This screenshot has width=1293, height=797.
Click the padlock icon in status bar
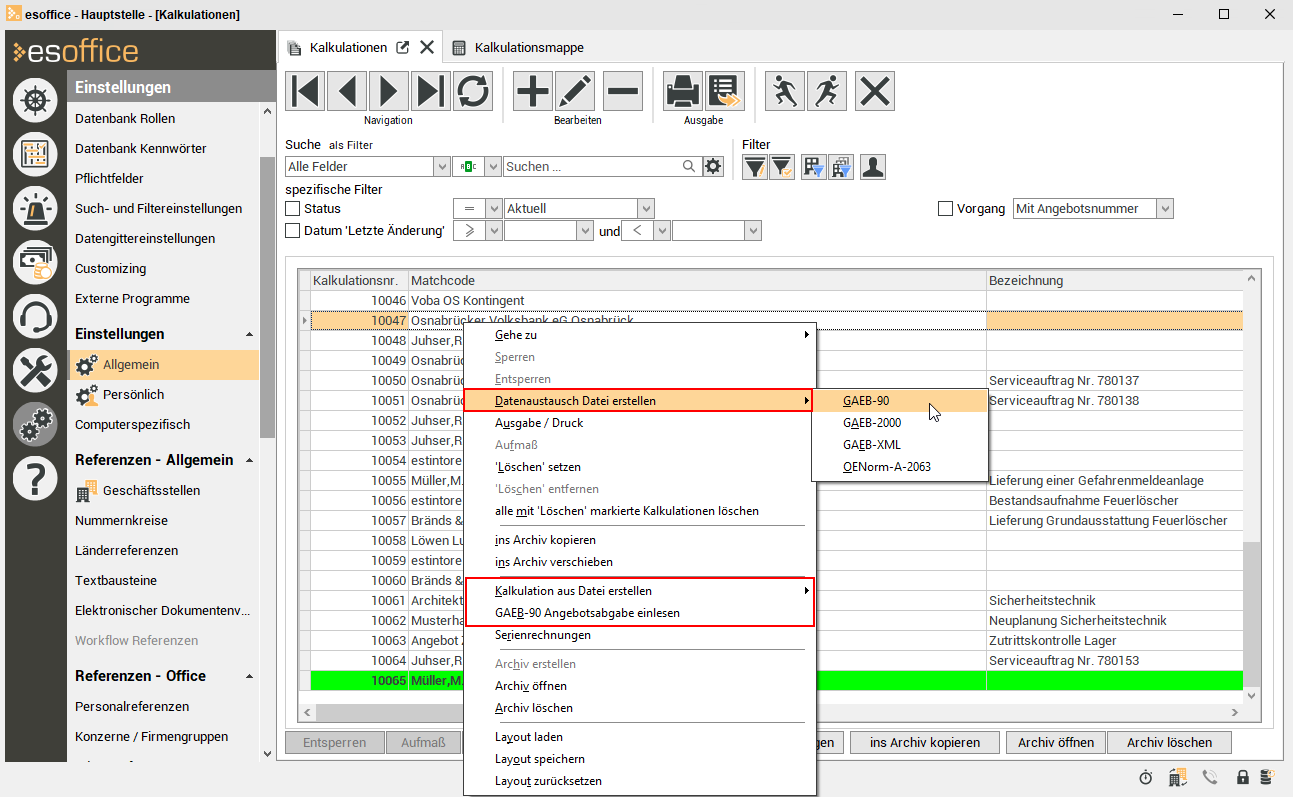[x=1243, y=777]
